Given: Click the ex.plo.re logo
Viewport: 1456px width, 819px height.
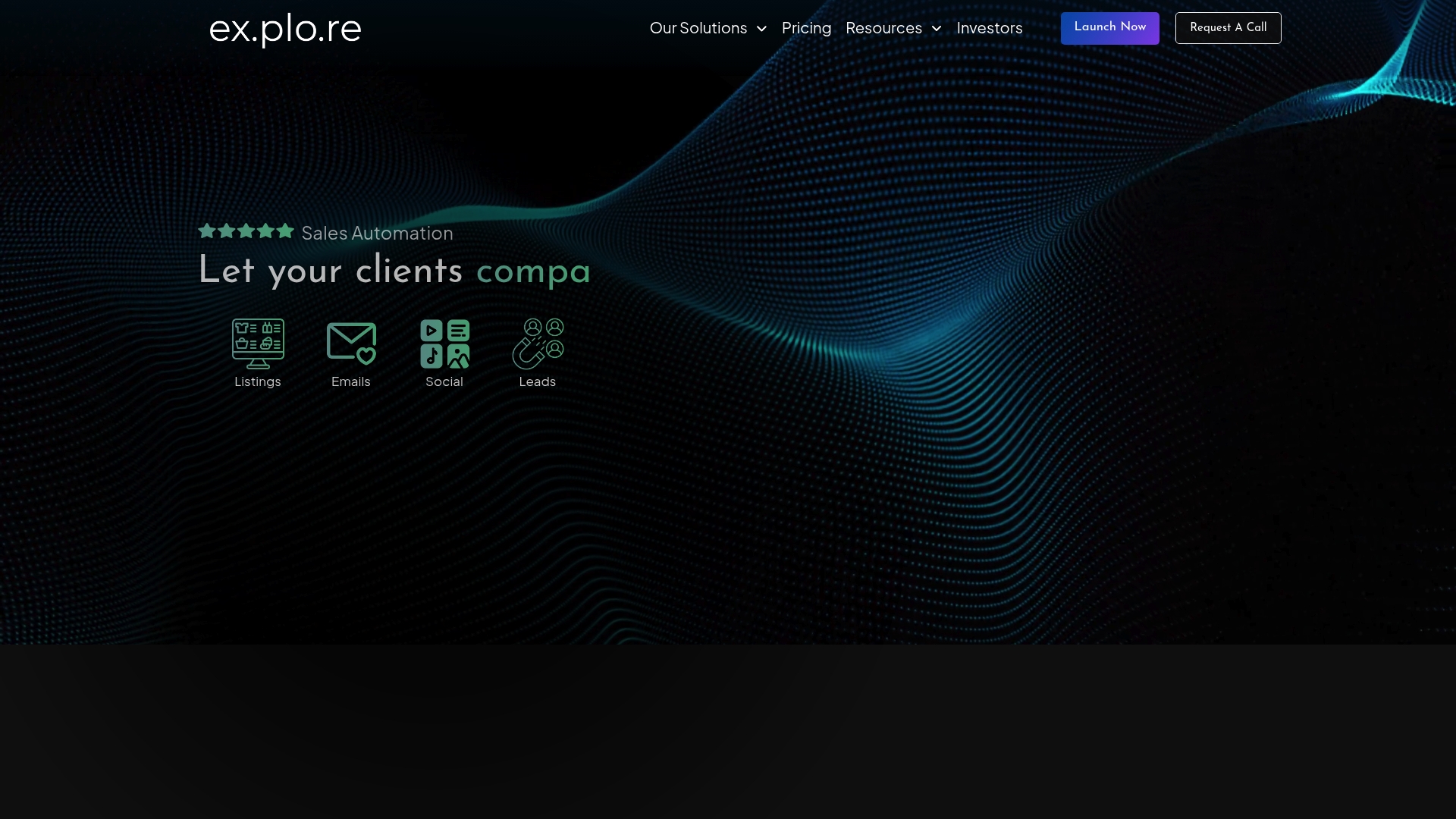Looking at the screenshot, I should [x=285, y=29].
